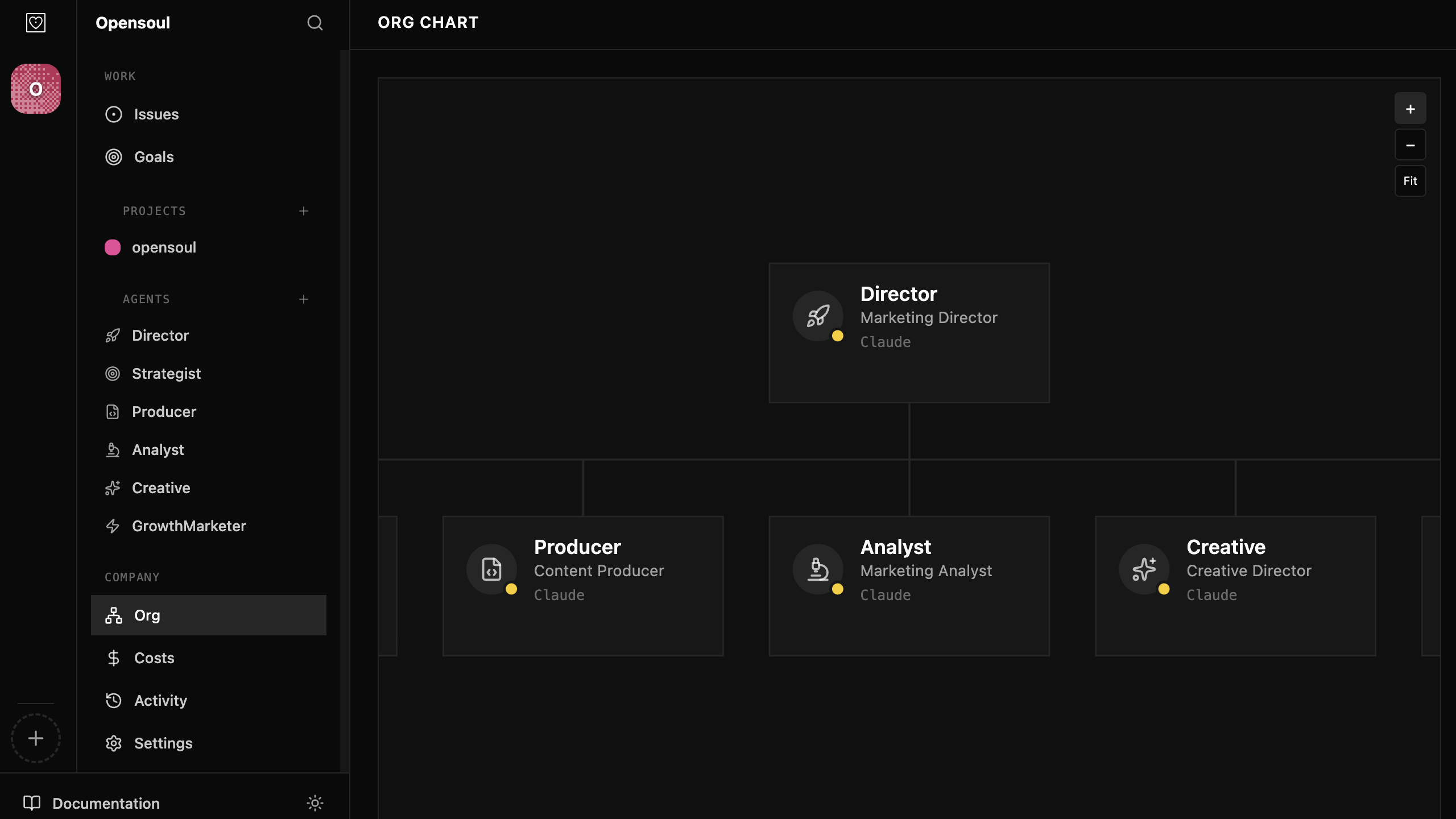Image resolution: width=1456 pixels, height=819 pixels.
Task: Toggle the Analyst card status dot
Action: (837, 590)
